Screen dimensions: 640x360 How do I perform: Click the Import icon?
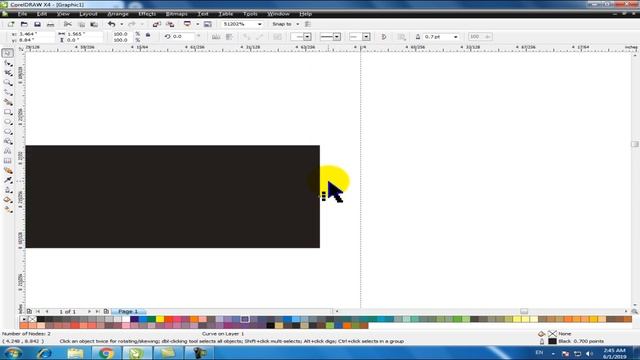click(x=157, y=24)
